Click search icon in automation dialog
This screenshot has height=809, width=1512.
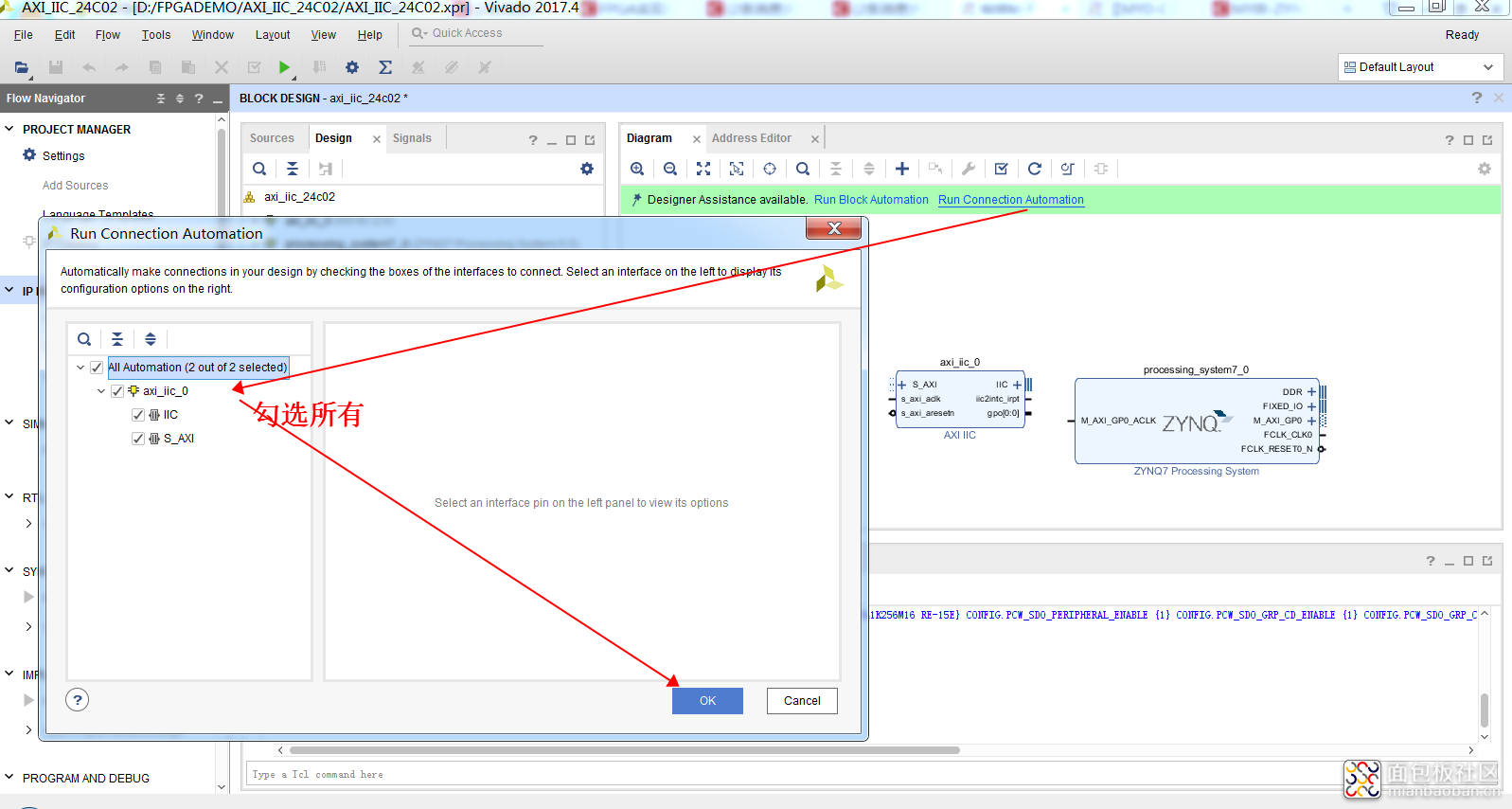[x=84, y=339]
